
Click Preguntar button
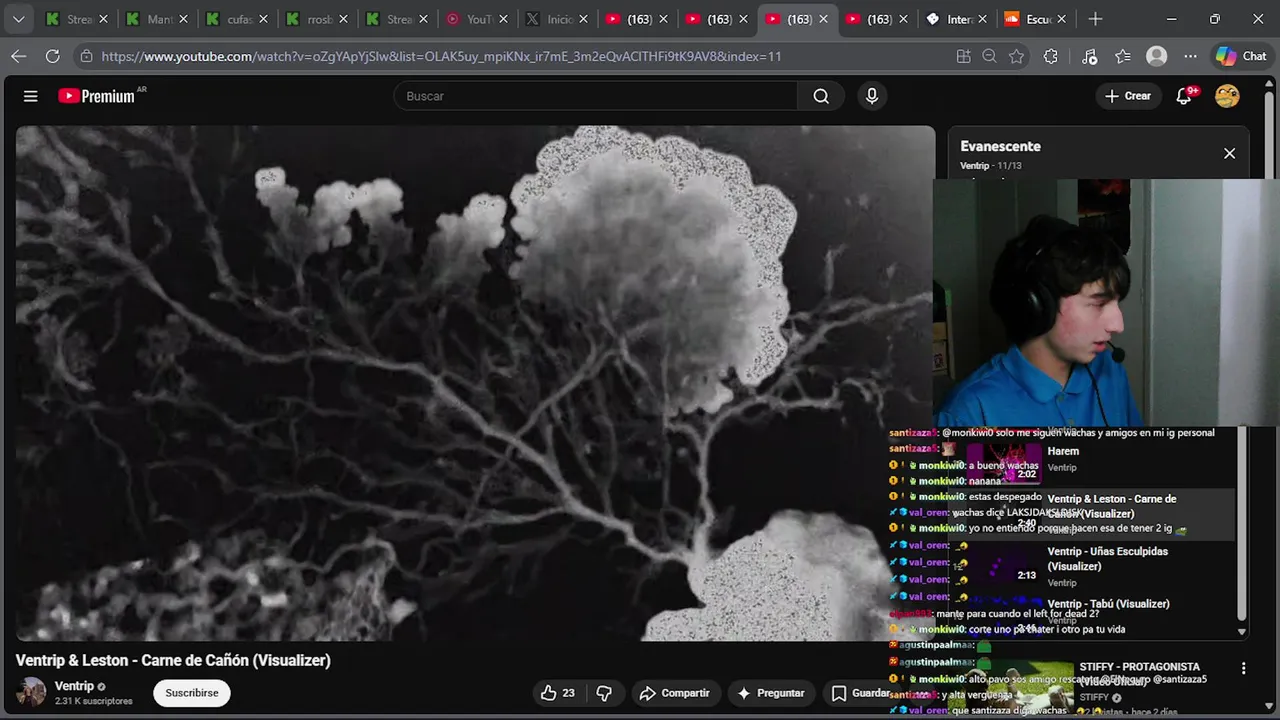771,693
